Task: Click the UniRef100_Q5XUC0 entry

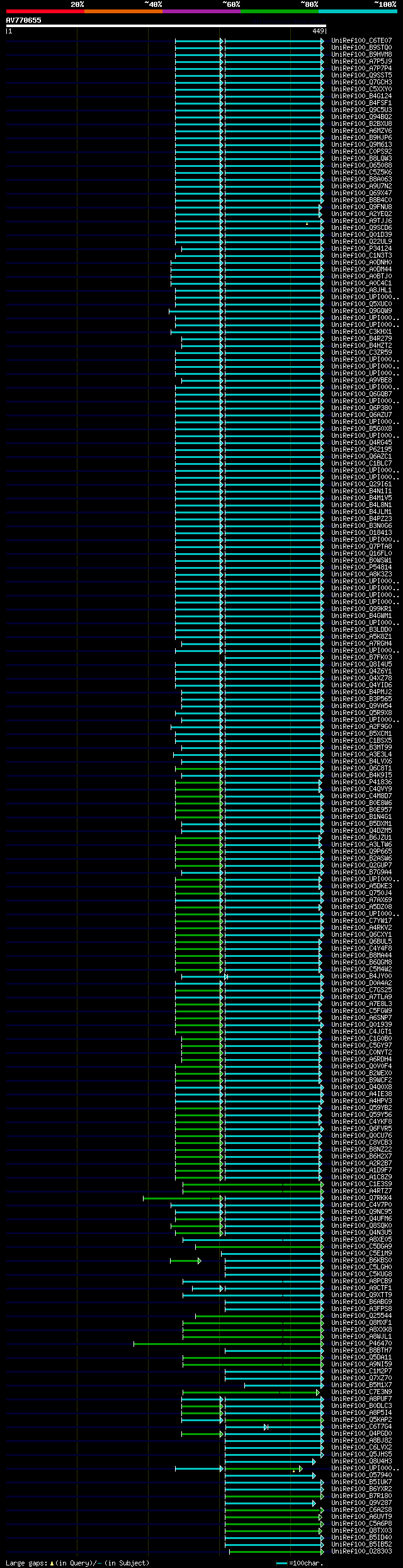Action: pyautogui.click(x=361, y=304)
